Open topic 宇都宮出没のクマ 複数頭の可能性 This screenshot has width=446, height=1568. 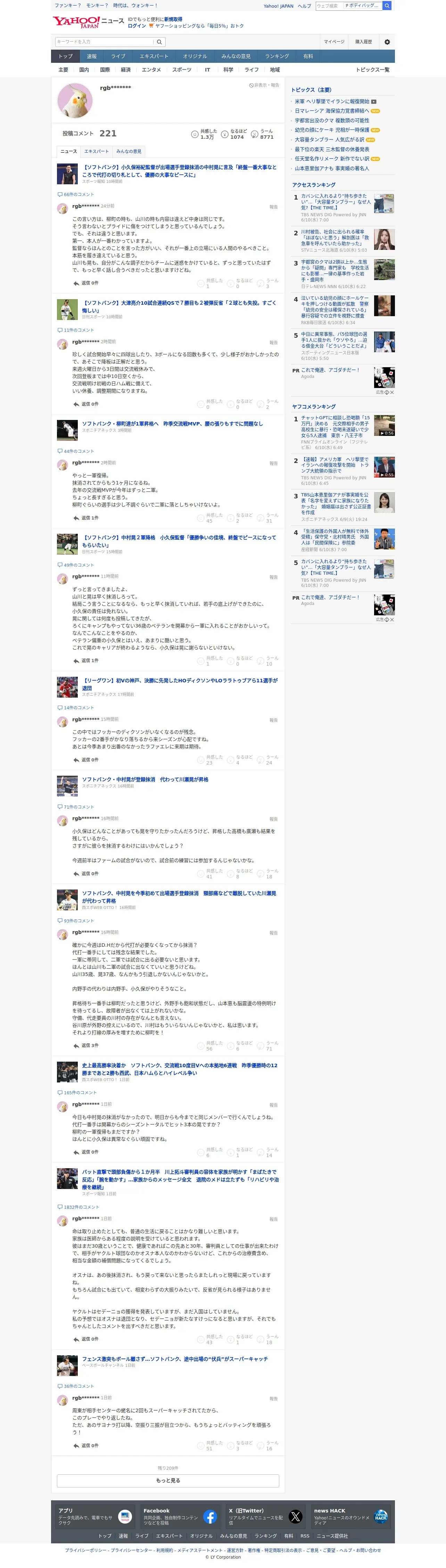point(332,120)
